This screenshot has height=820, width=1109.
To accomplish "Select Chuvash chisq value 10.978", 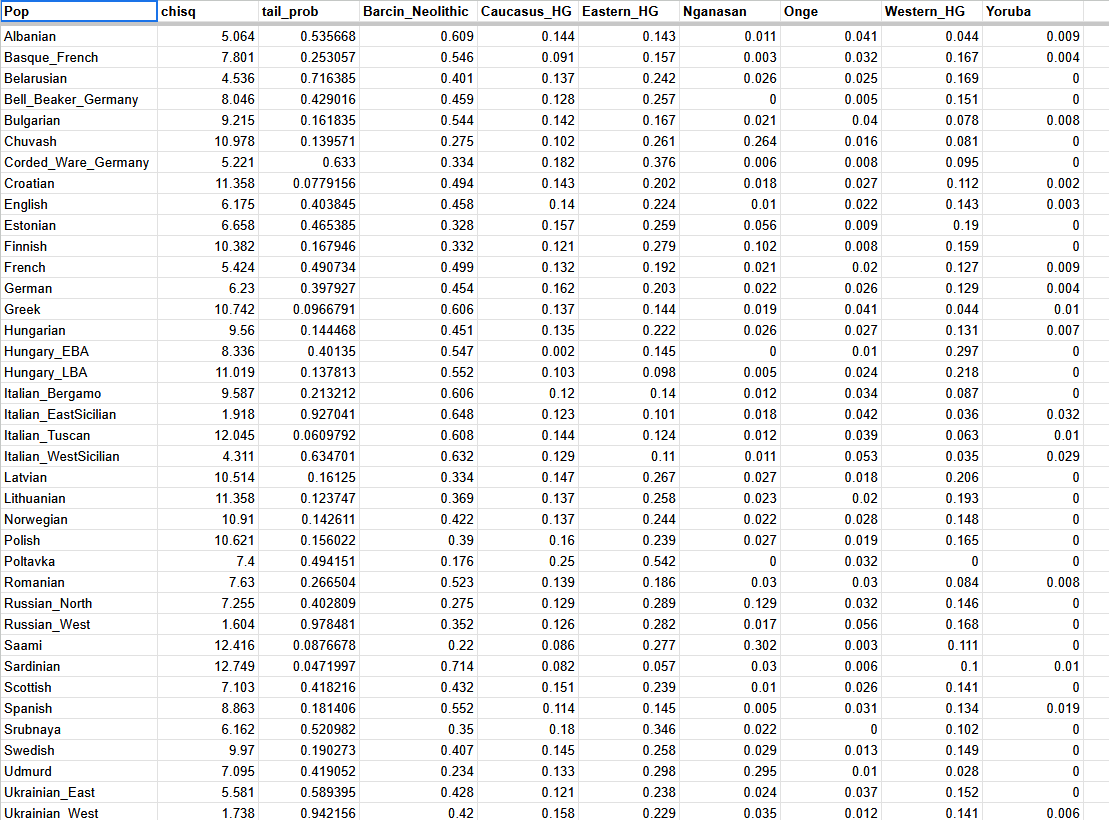I will click(x=234, y=142).
